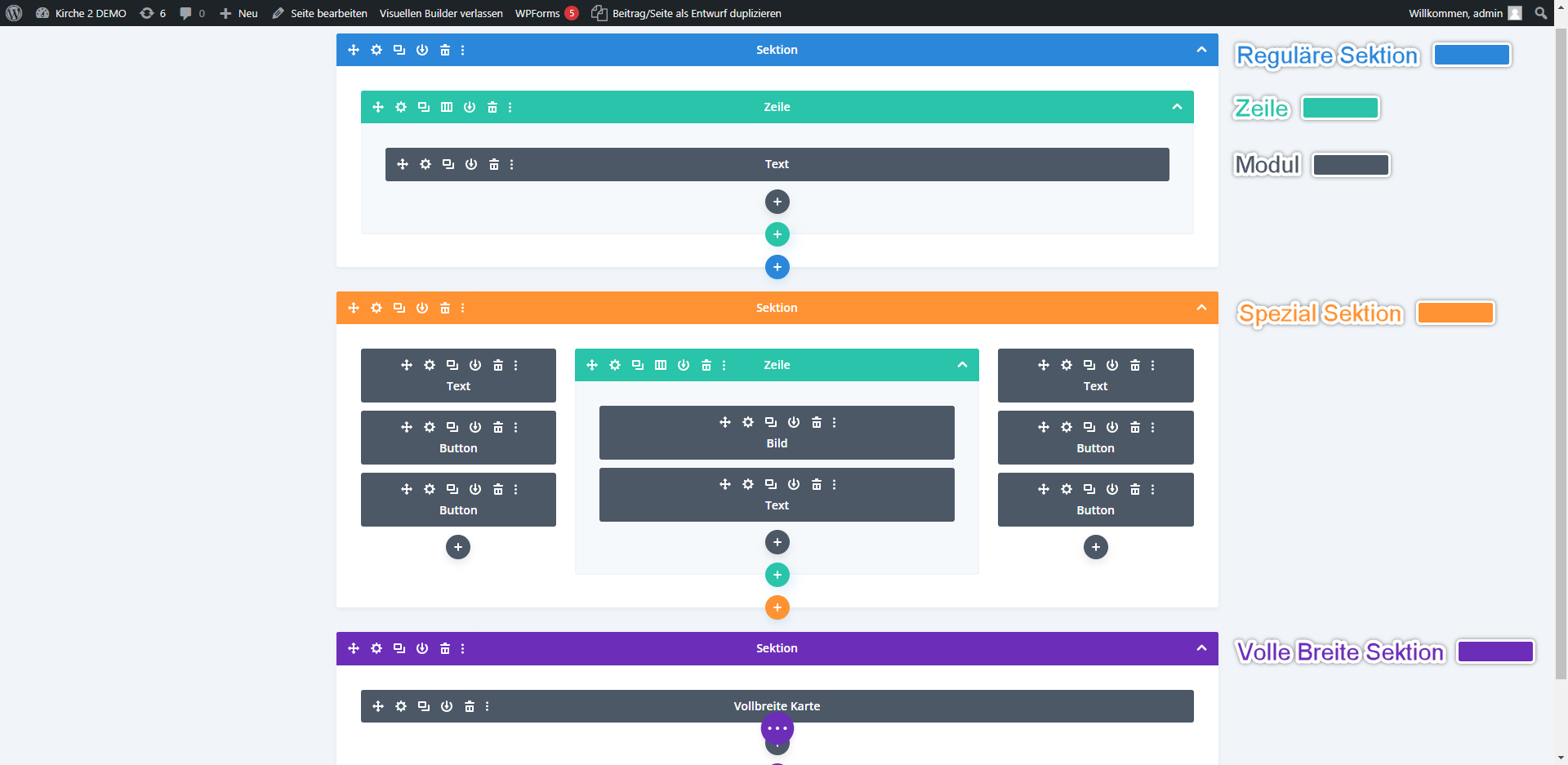This screenshot has width=1568, height=765.
Task: Toggle power icon on top Text module
Action: [471, 164]
